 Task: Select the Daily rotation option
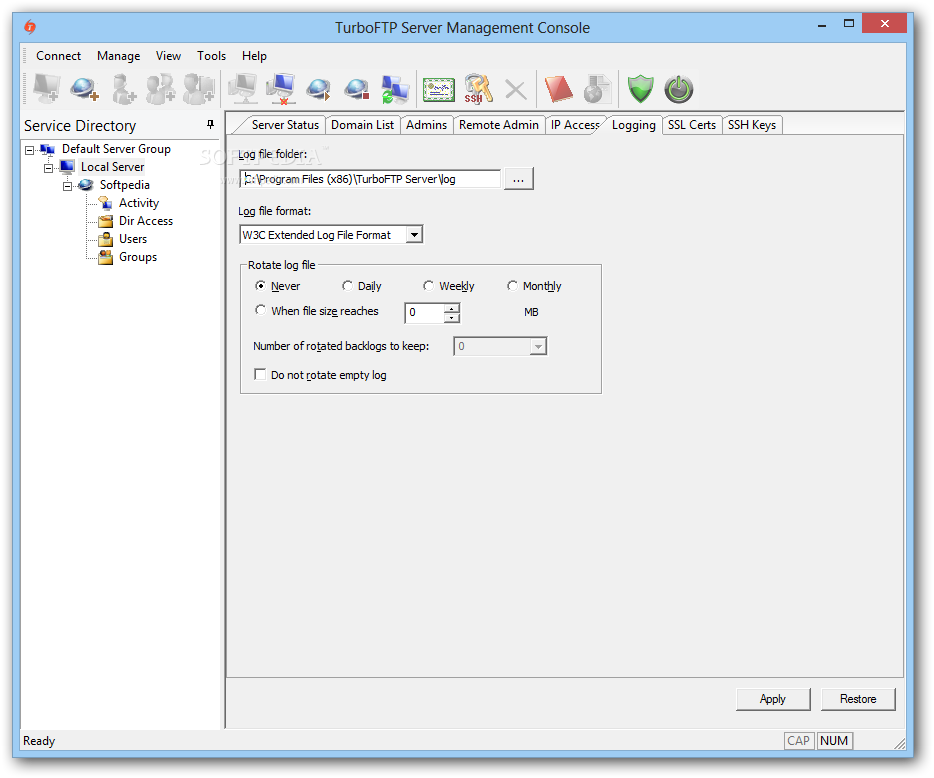(x=347, y=286)
